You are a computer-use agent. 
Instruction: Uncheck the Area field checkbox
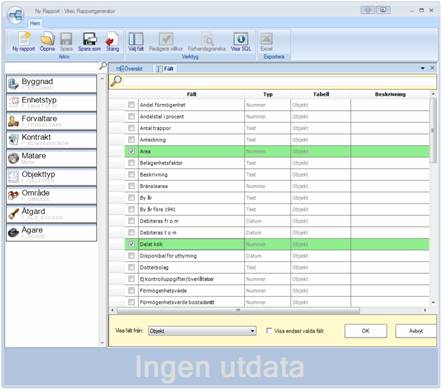(131, 151)
